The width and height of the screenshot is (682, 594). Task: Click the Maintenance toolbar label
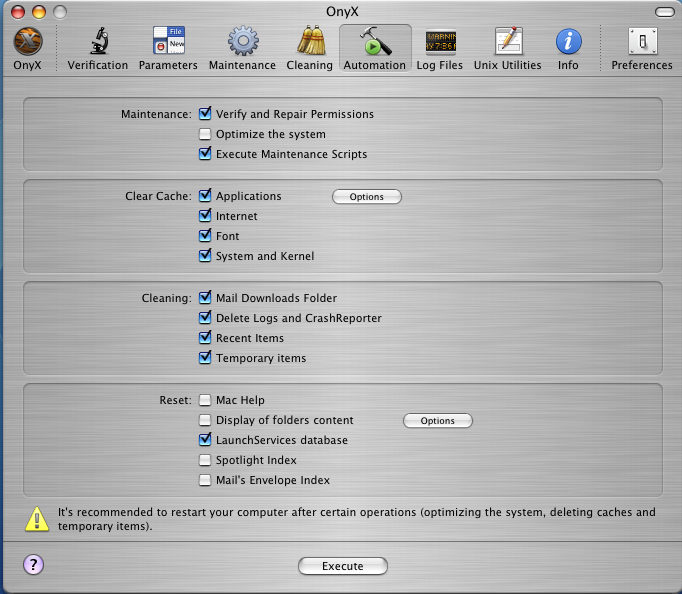coord(242,65)
